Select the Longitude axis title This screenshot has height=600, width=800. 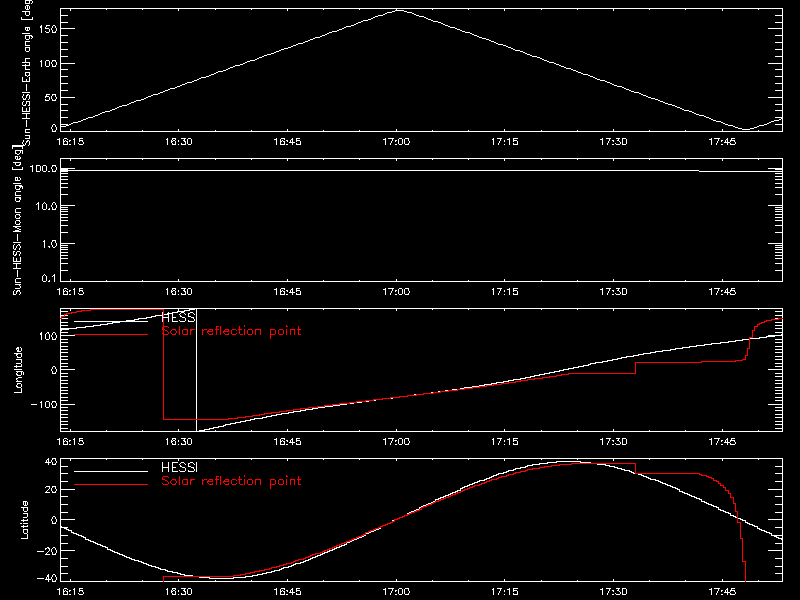pos(18,370)
